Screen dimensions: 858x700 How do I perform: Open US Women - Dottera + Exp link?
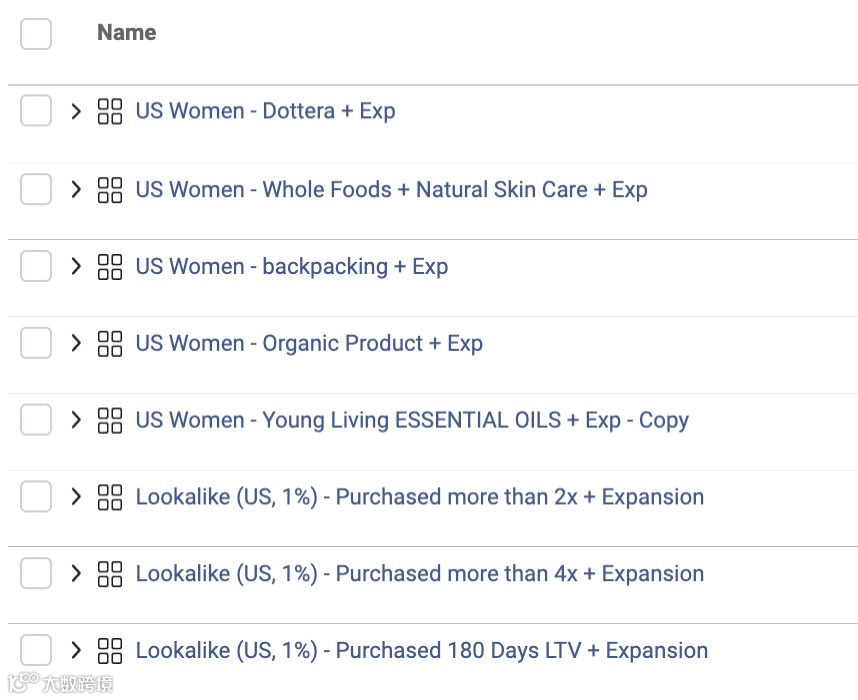coord(265,111)
